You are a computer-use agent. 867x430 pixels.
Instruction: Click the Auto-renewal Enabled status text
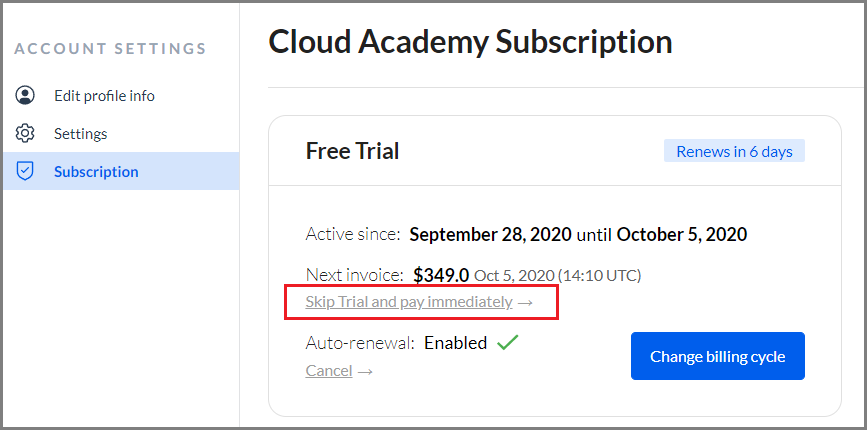click(455, 343)
